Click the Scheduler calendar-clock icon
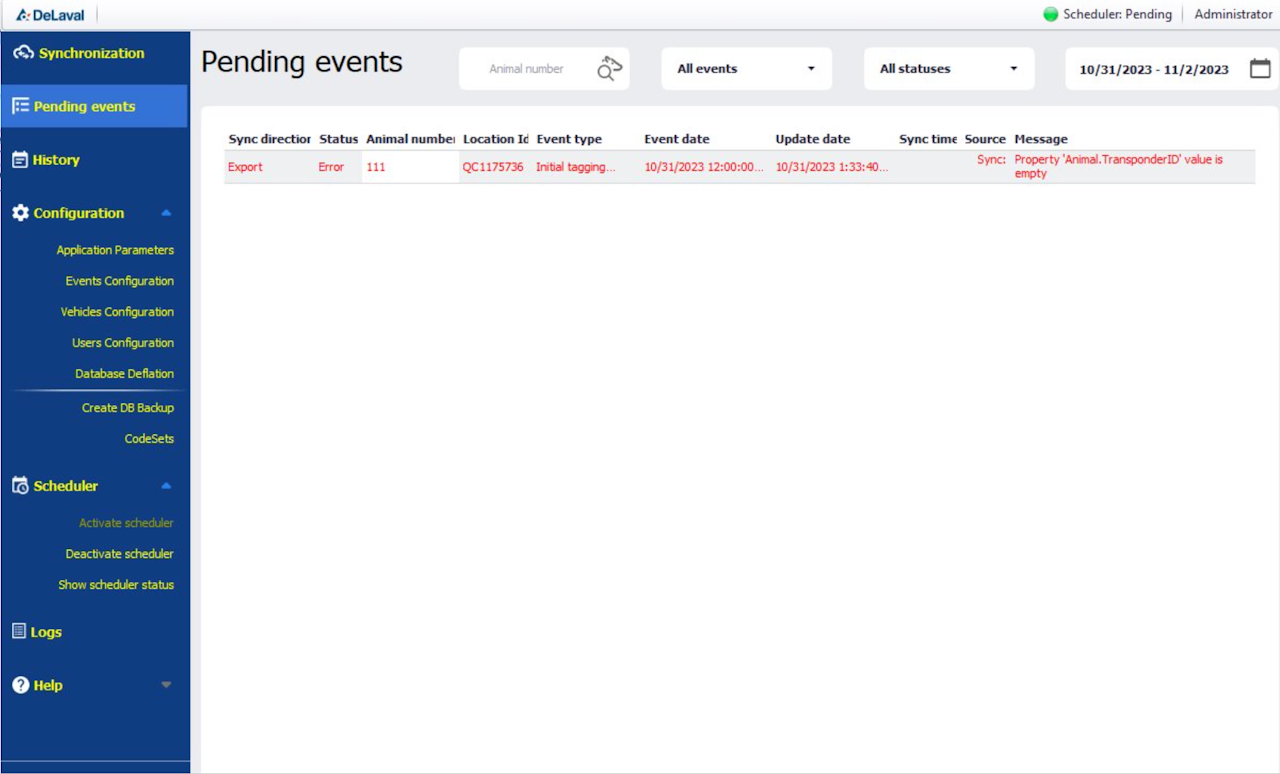 20,486
